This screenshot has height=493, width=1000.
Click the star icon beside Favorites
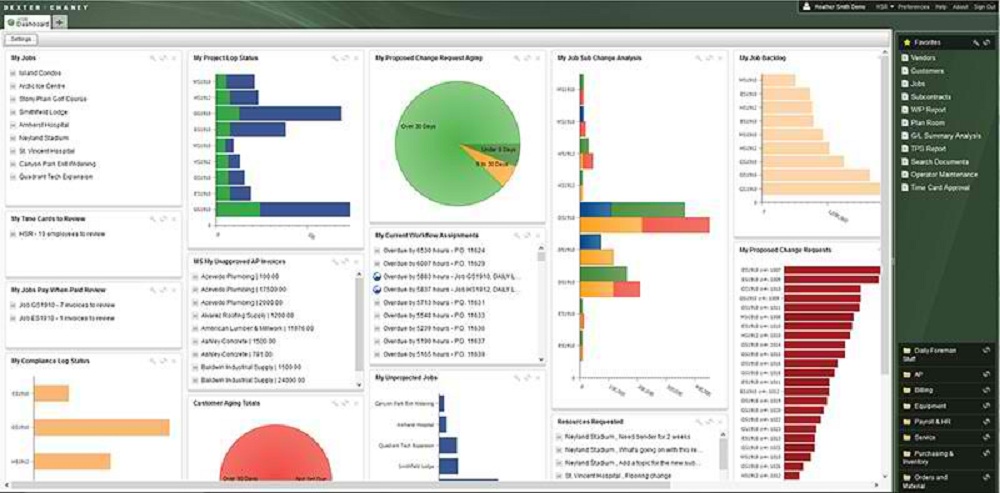coord(907,43)
